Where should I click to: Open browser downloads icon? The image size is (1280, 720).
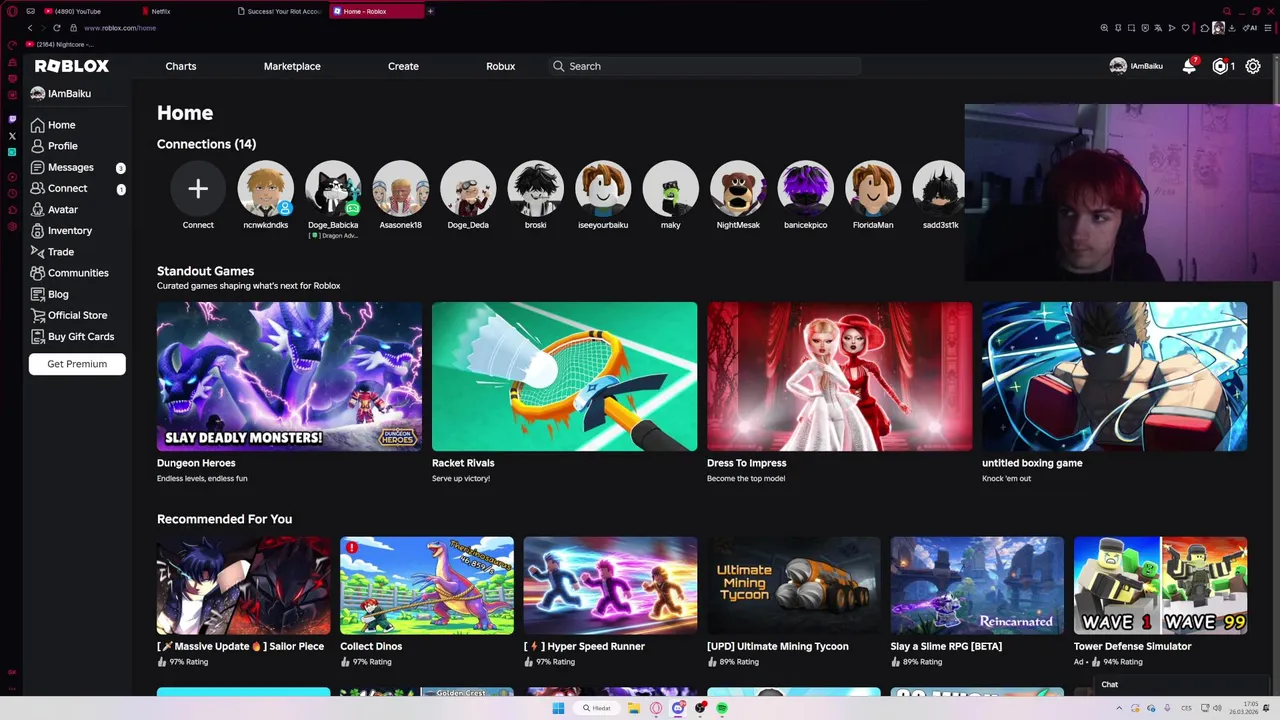coord(1232,28)
